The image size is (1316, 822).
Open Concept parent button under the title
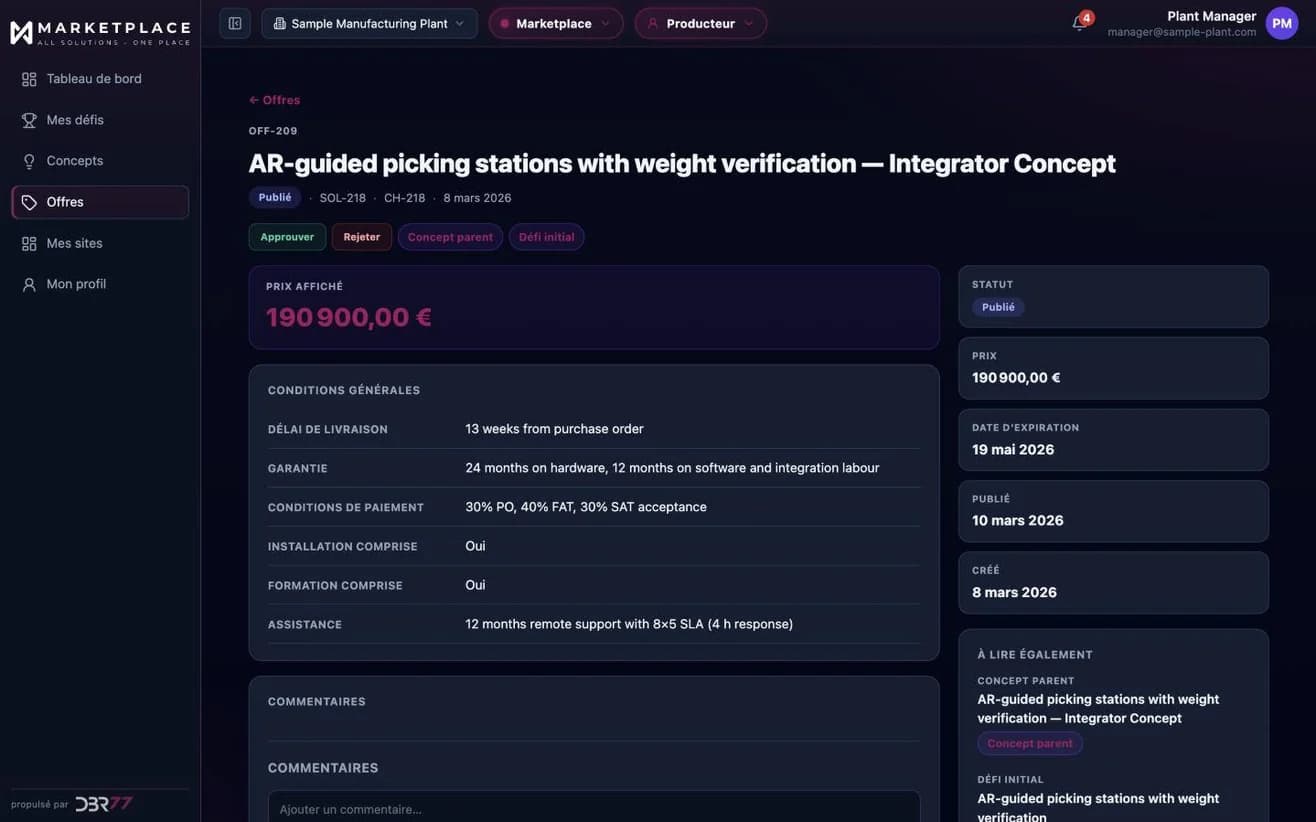click(450, 237)
